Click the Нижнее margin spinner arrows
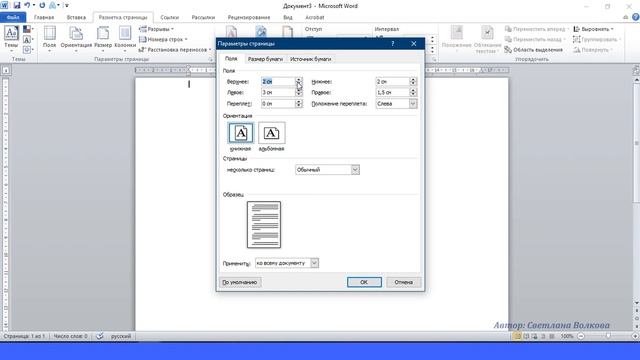This screenshot has height=360, width=640. [x=413, y=82]
